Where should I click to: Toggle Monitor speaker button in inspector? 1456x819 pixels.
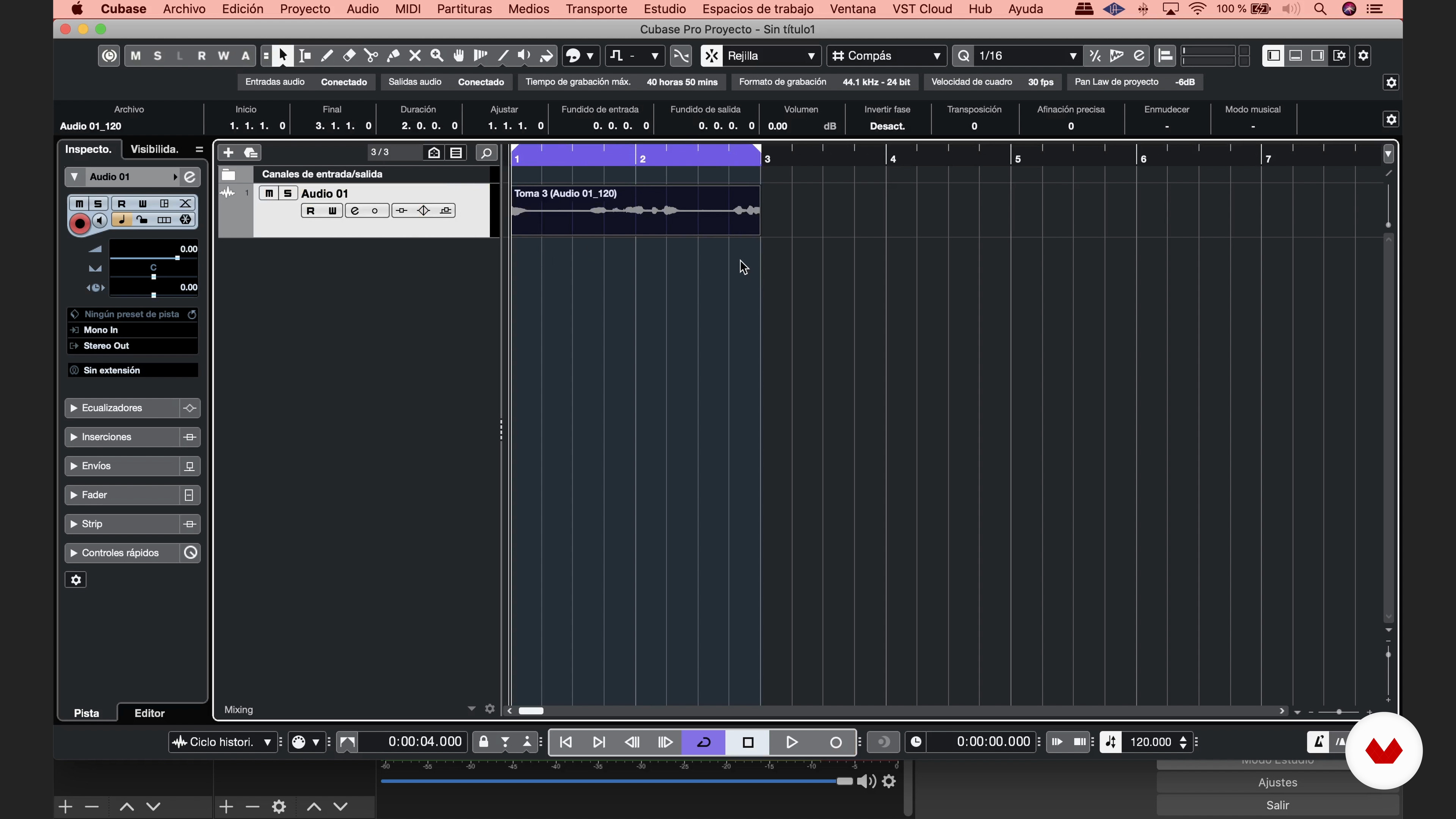[100, 221]
